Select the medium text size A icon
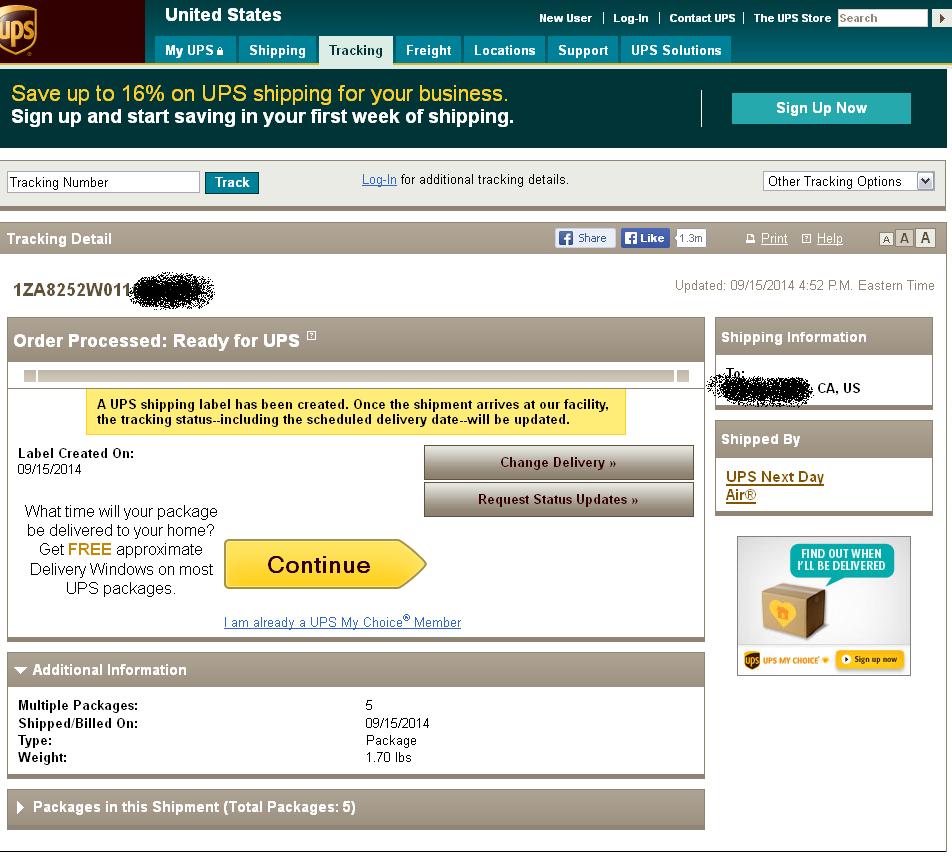 pyautogui.click(x=905, y=239)
